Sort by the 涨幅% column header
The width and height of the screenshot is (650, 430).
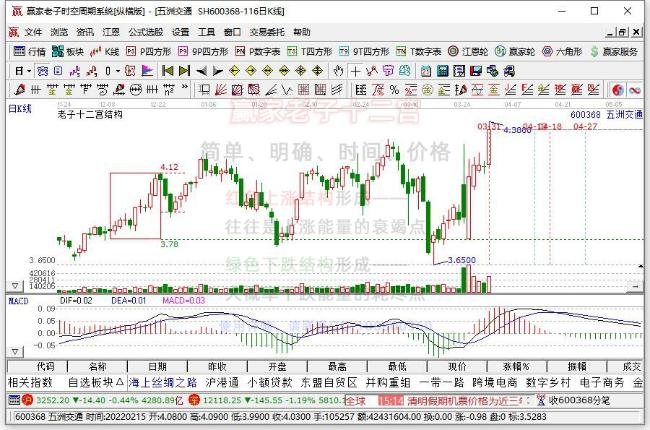pos(517,367)
